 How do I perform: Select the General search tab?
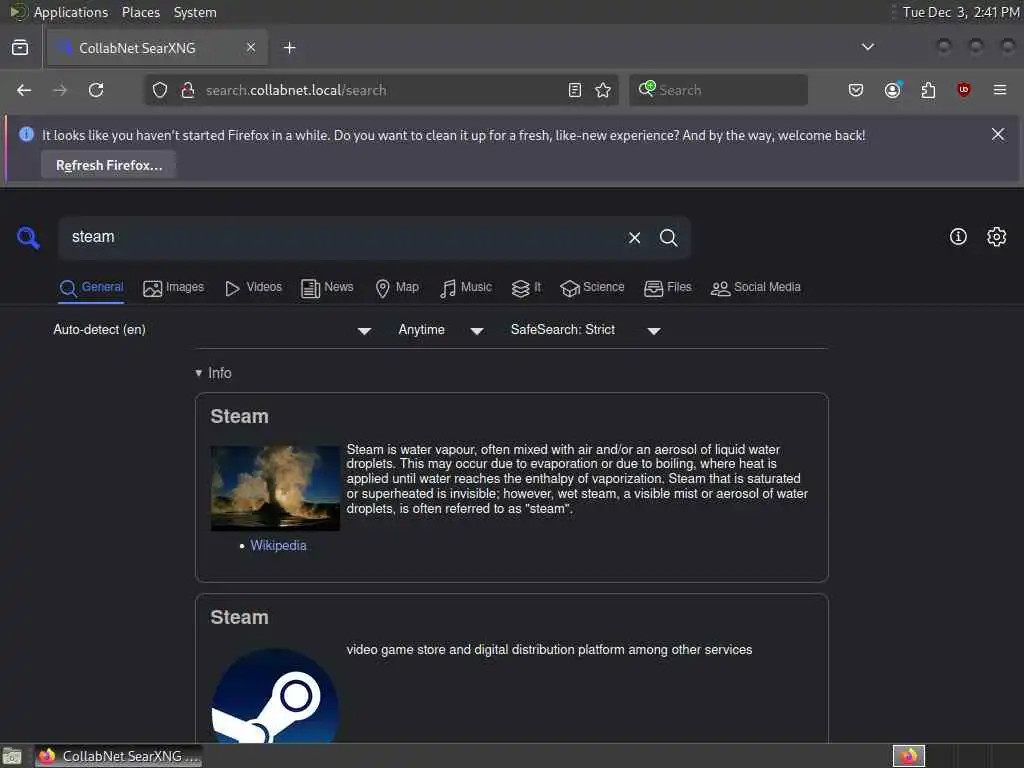coord(91,287)
